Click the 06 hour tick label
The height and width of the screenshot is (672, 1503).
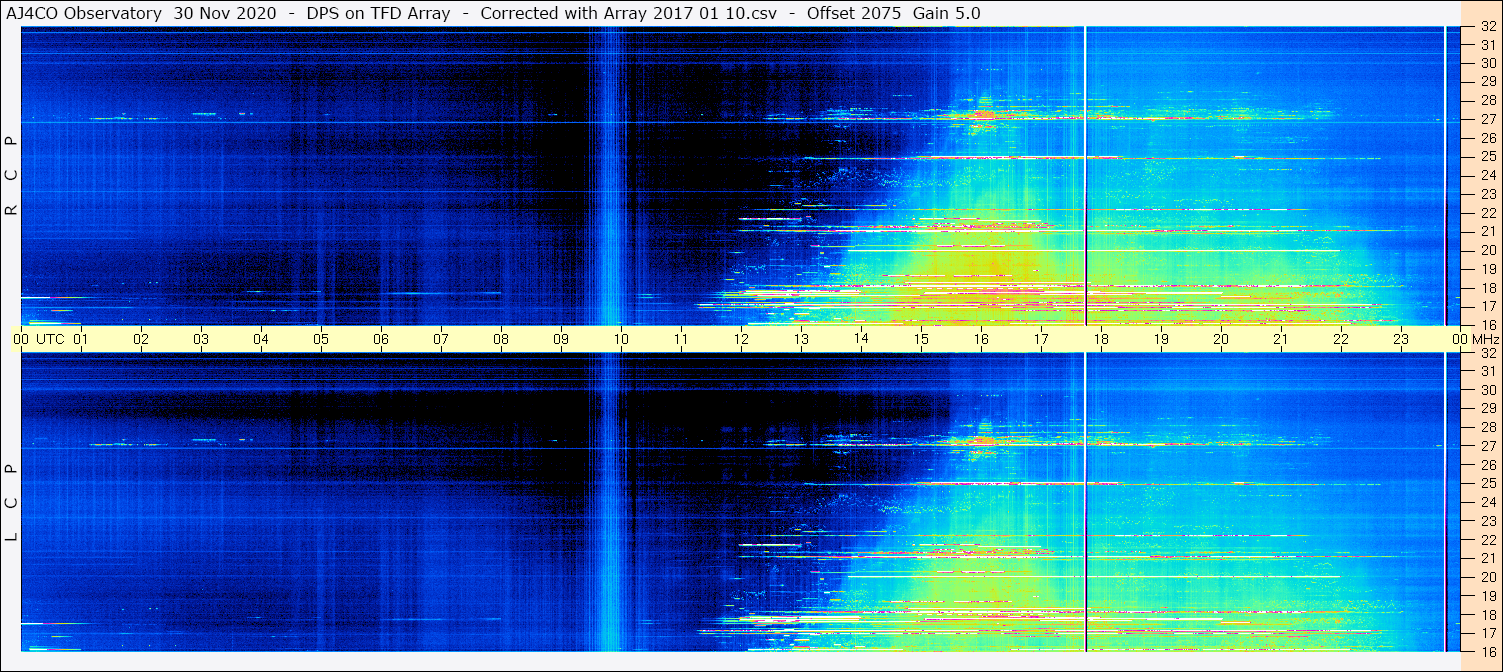(x=381, y=339)
